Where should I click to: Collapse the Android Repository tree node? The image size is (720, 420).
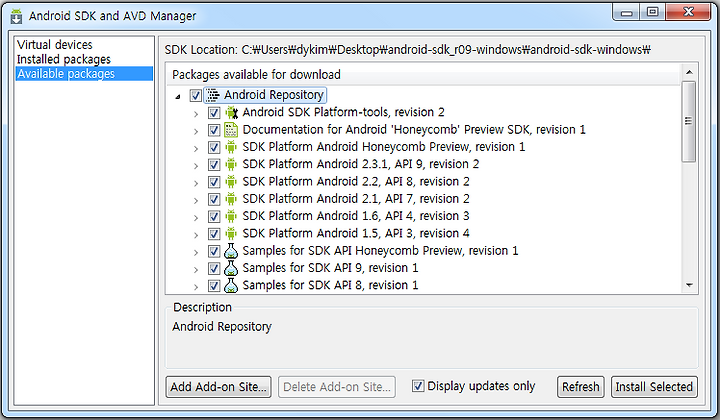tap(178, 96)
